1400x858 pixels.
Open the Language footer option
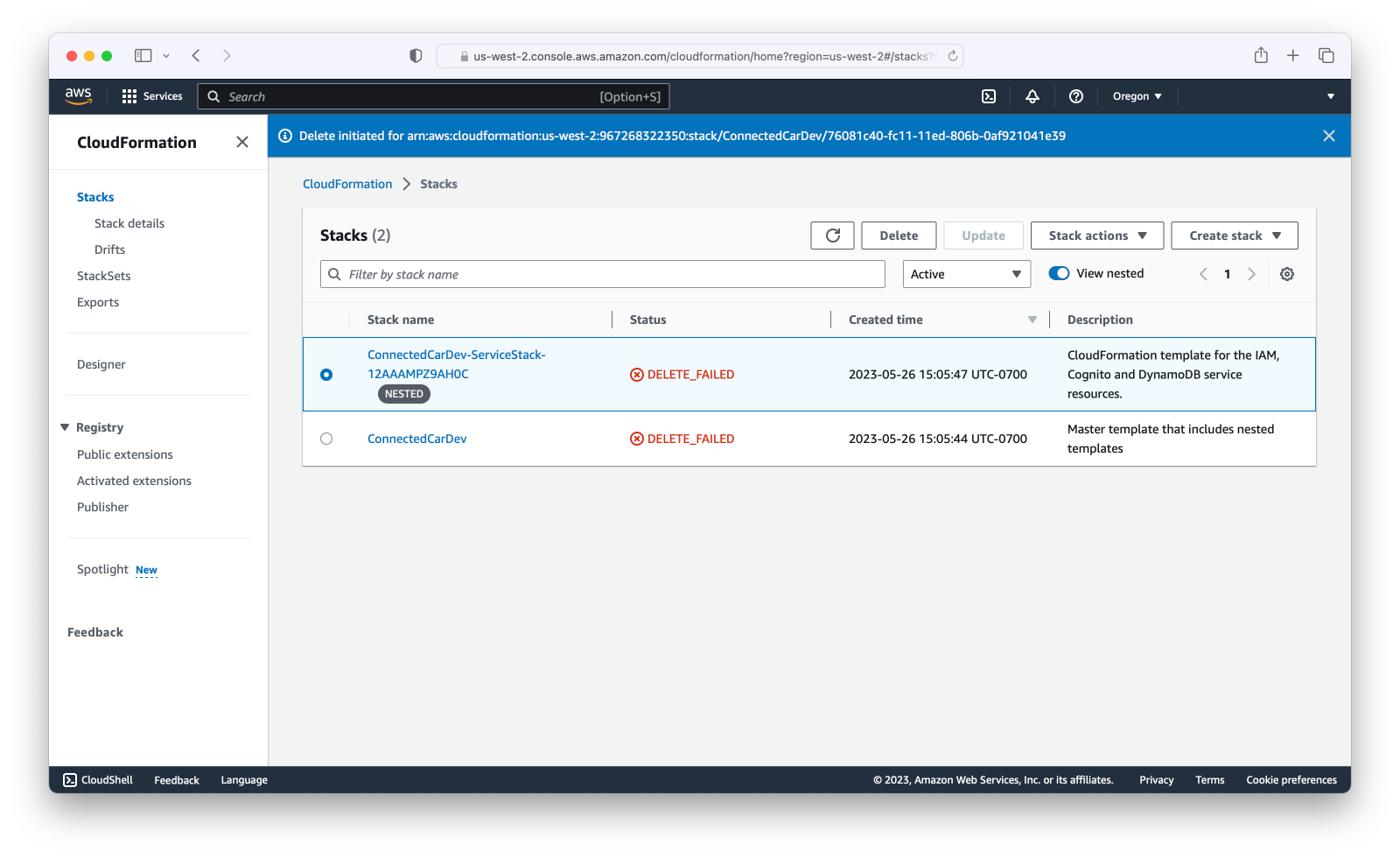(244, 780)
